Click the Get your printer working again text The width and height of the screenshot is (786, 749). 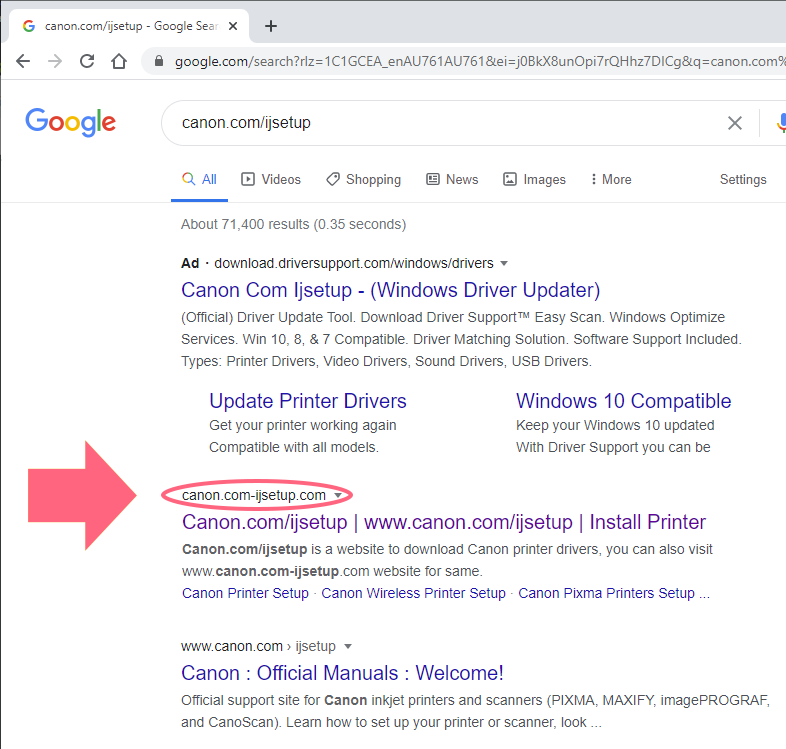click(303, 425)
